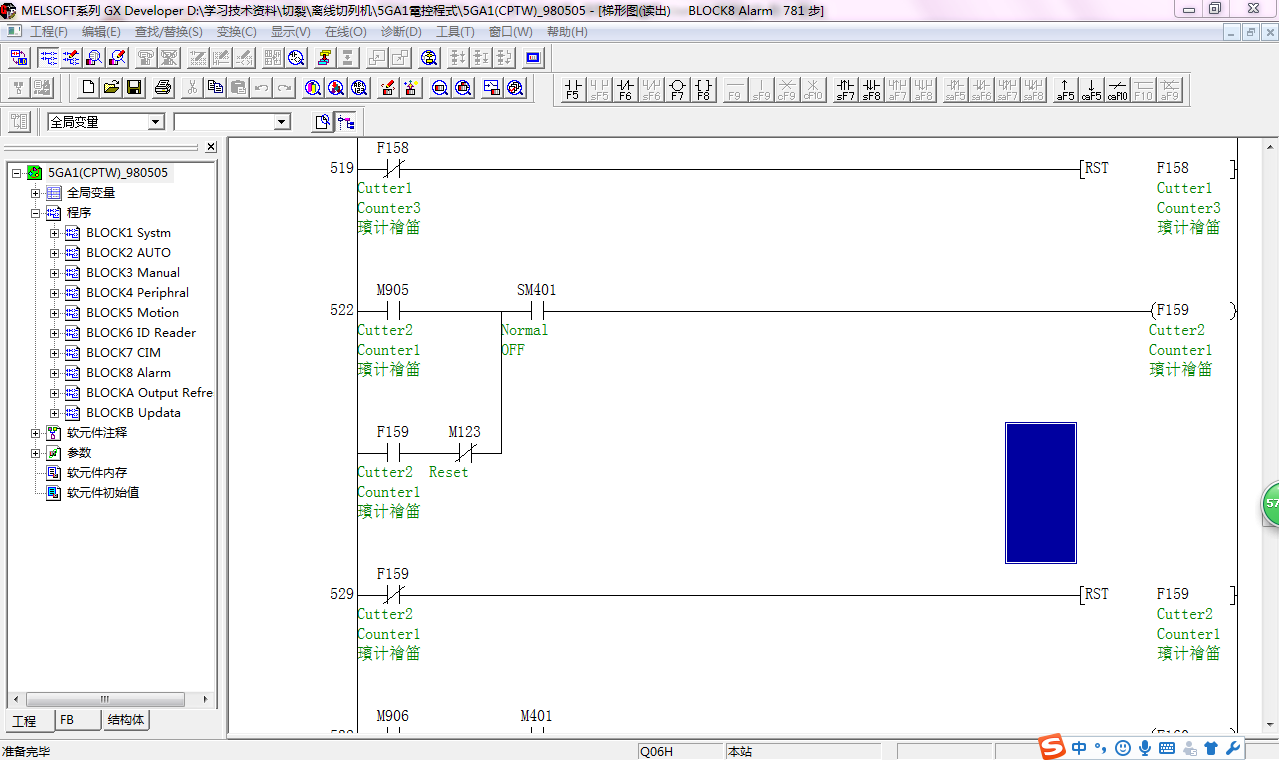Insert a normally open contact (F5)
This screenshot has height=760, width=1279.
coord(572,89)
